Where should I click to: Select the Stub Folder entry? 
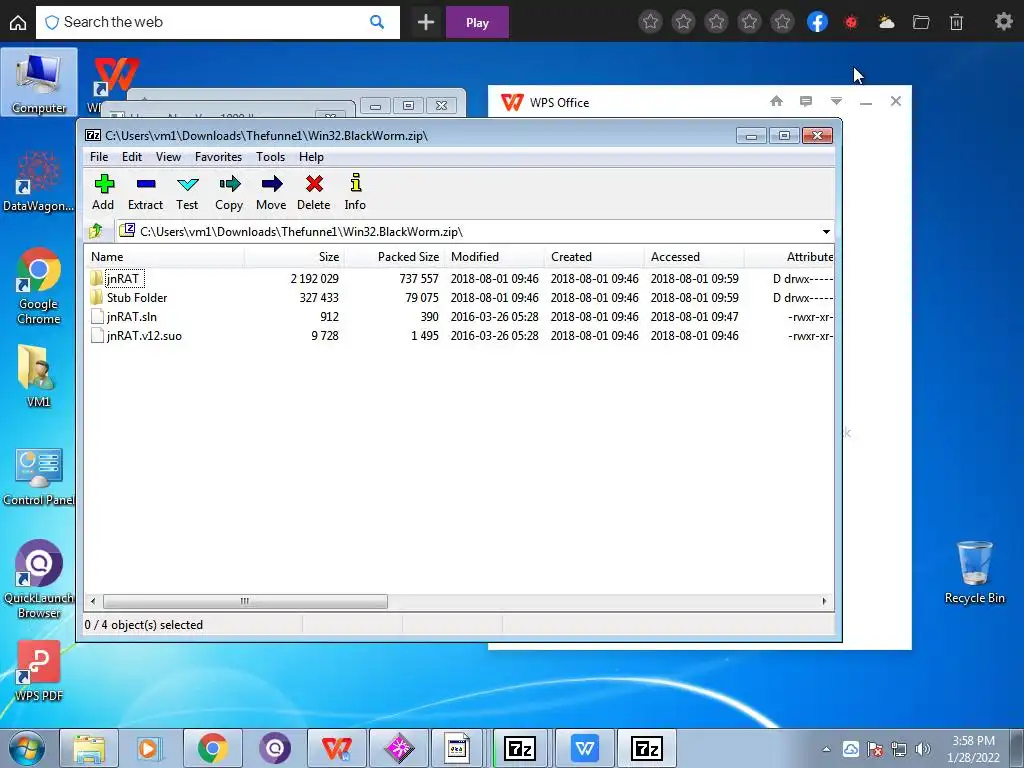[x=460, y=298]
